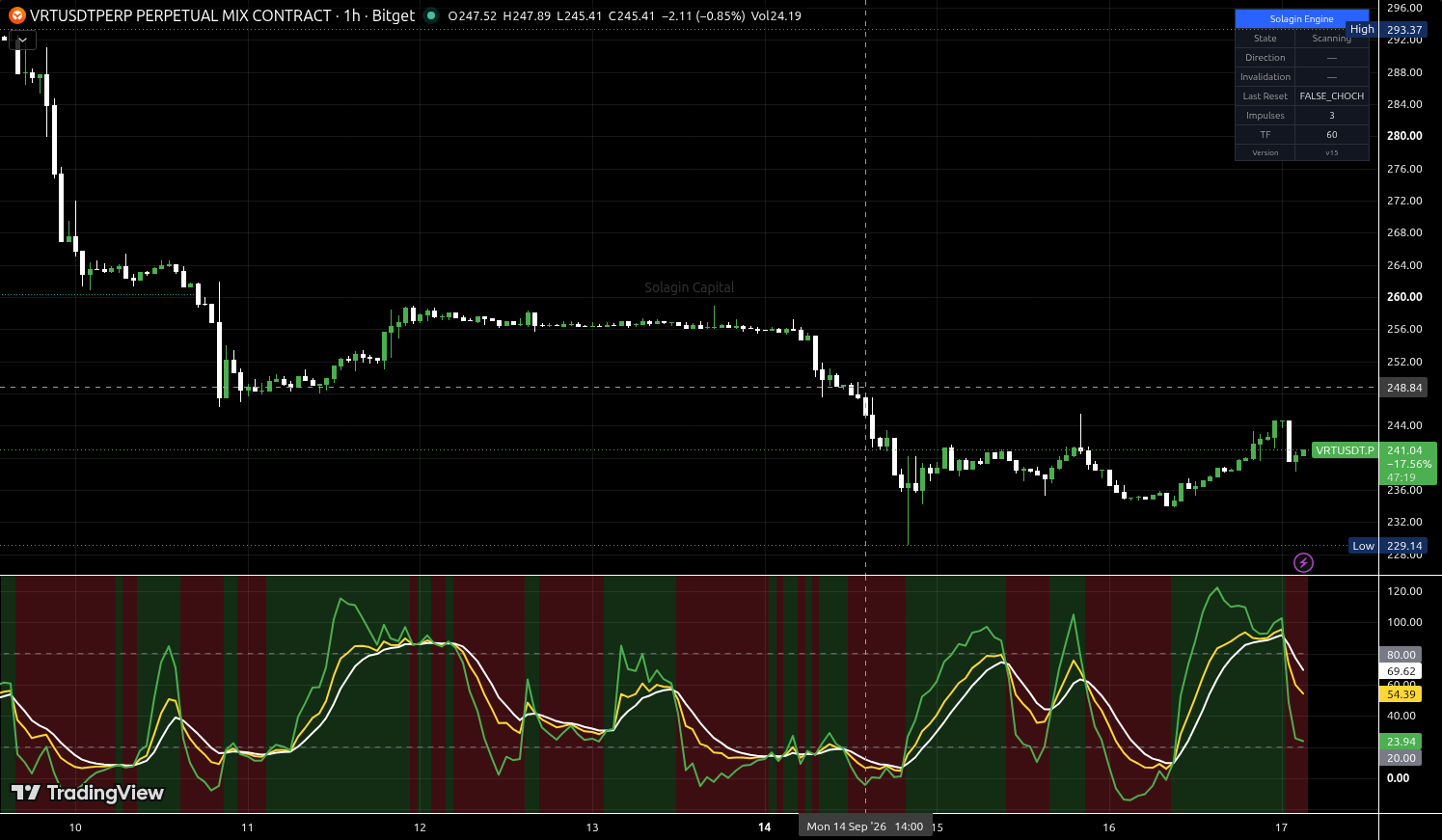
Task: Click the gray 80.00 upper level label
Action: click(x=1401, y=655)
